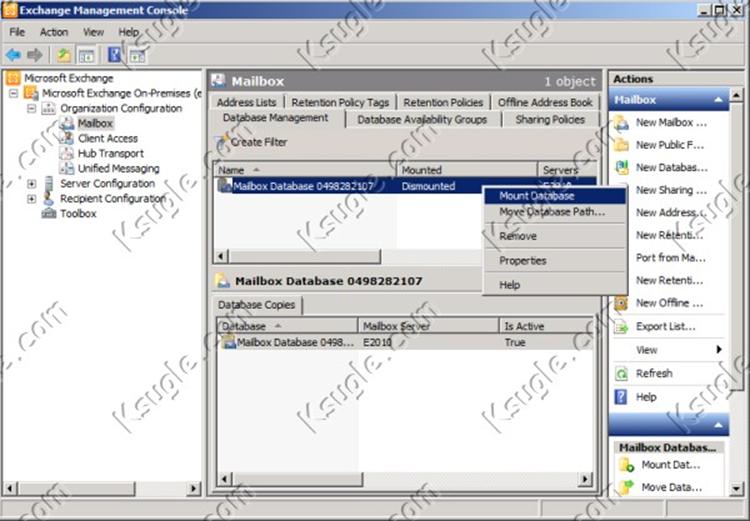Expand the Recipient Configuration node

point(32,199)
